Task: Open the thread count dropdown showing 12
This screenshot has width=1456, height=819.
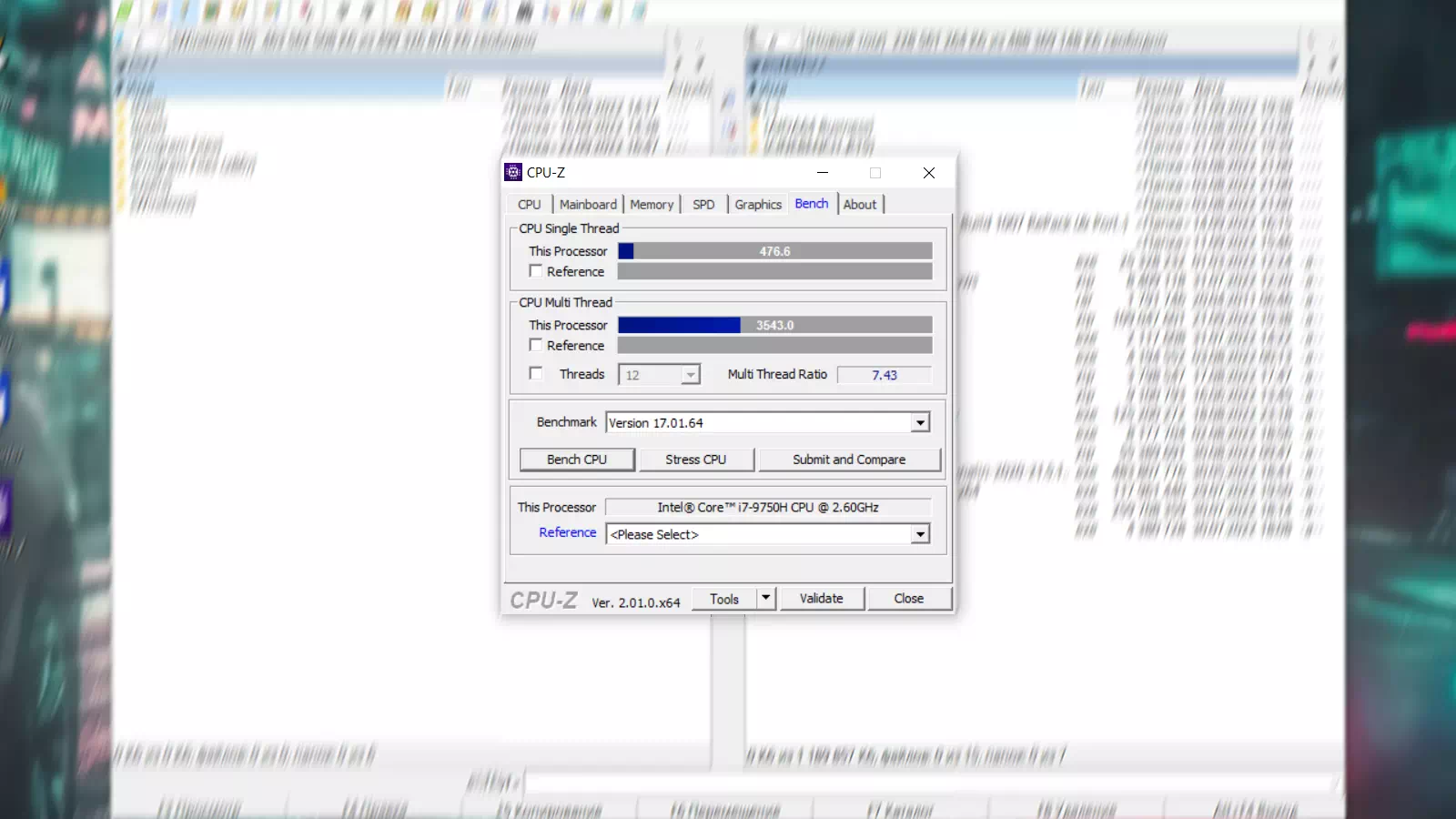Action: pos(690,375)
